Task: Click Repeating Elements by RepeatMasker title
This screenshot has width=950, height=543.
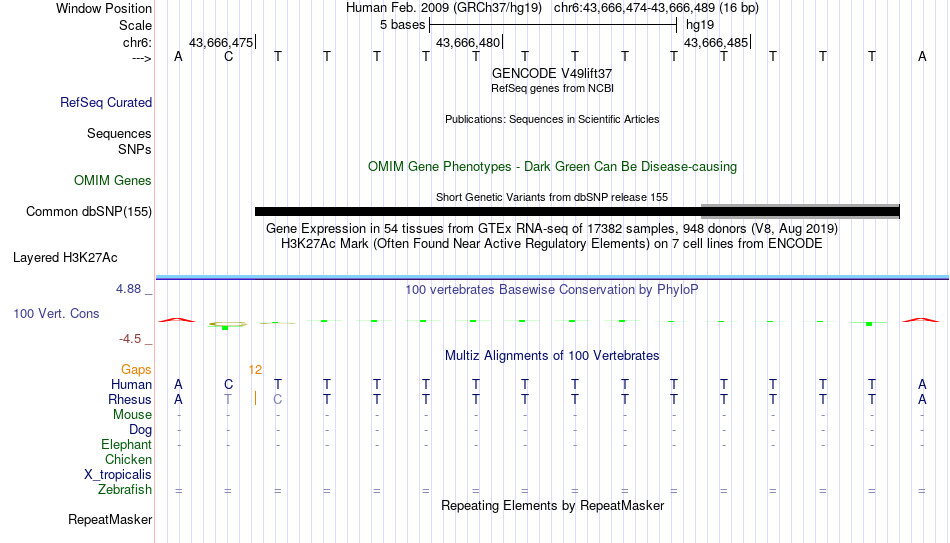Action: tap(552, 505)
